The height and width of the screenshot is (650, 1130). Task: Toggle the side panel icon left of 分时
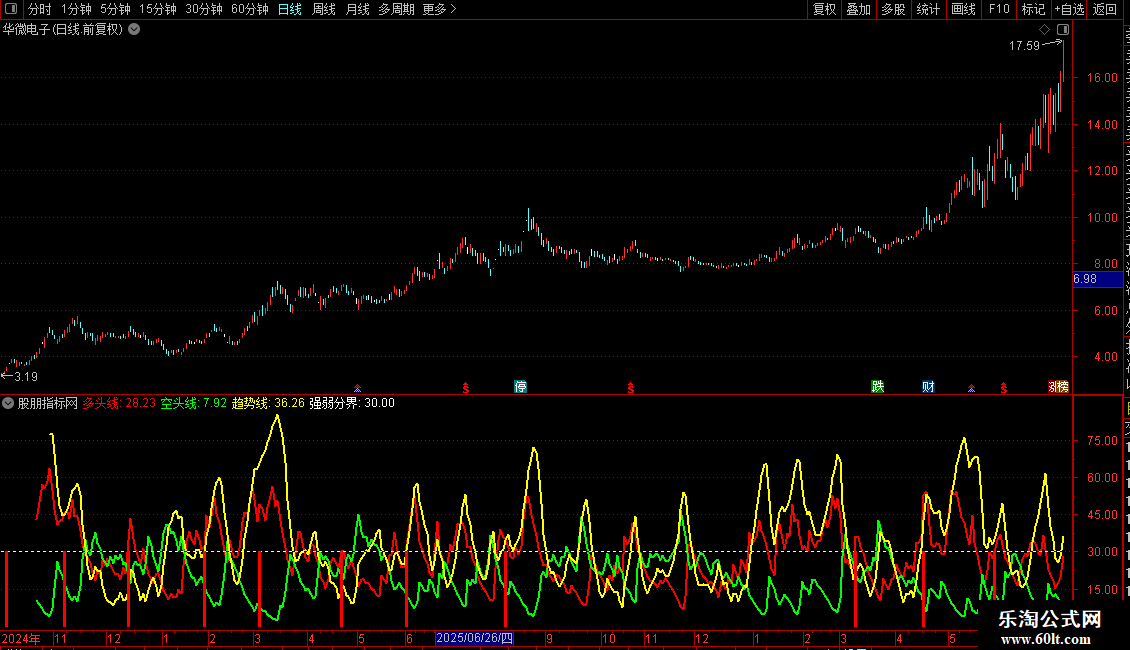point(11,9)
